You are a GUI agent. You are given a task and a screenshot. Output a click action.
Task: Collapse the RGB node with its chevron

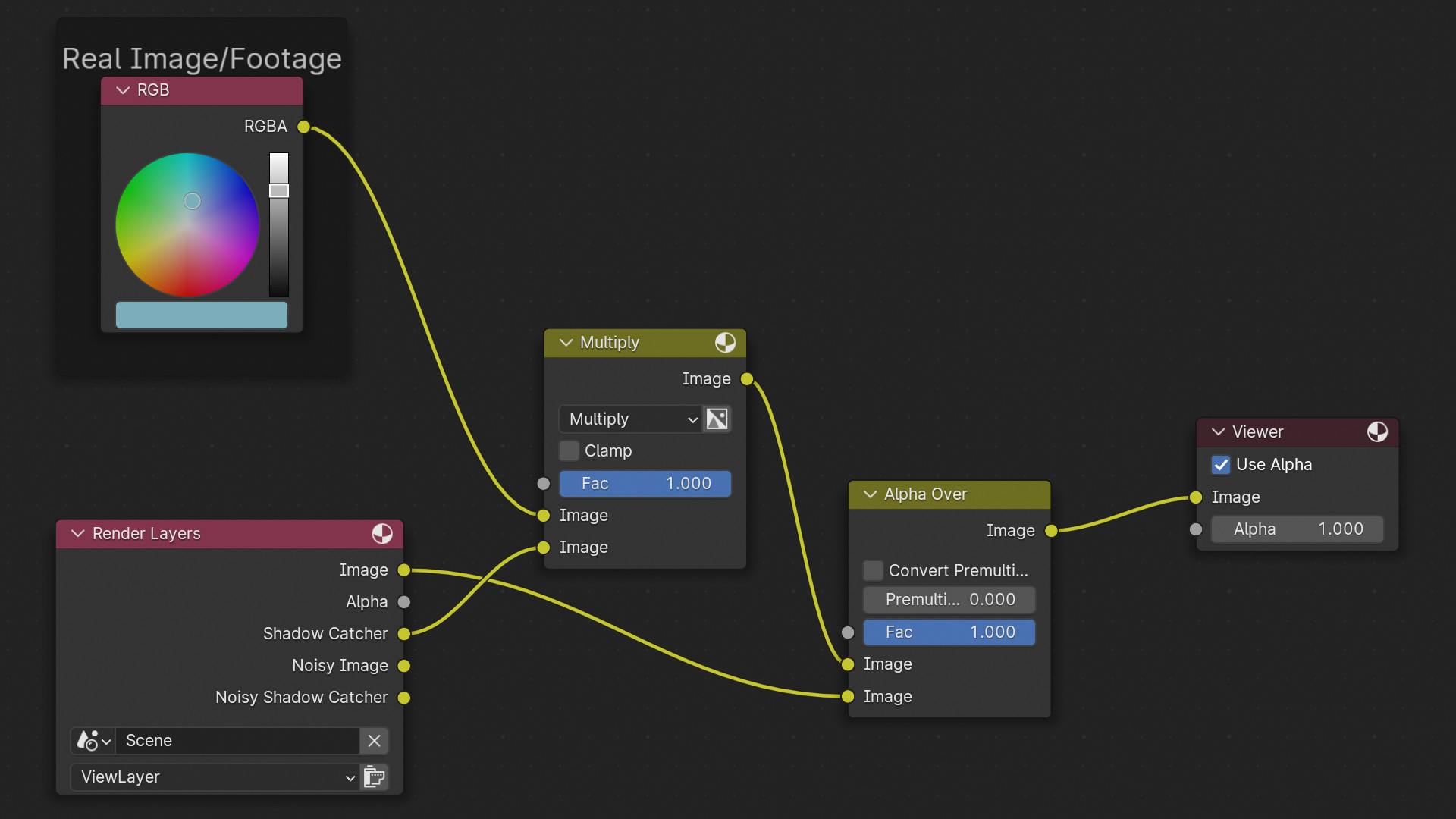[123, 90]
